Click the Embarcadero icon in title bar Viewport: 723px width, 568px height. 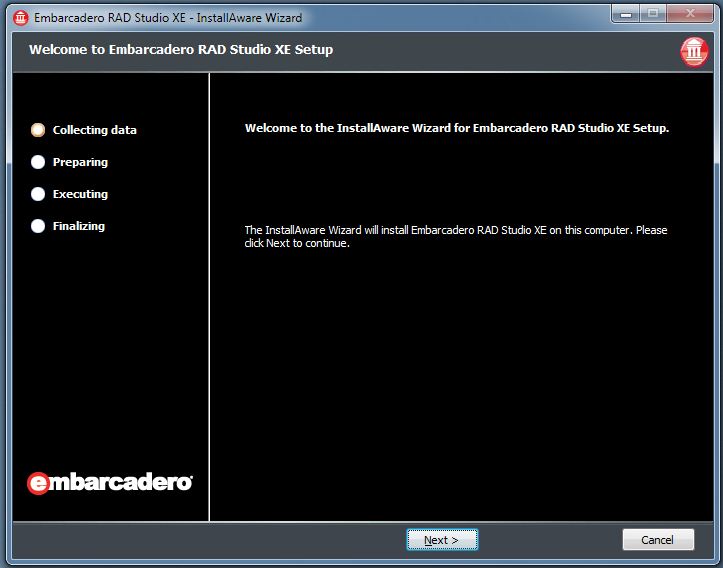tap(21, 18)
